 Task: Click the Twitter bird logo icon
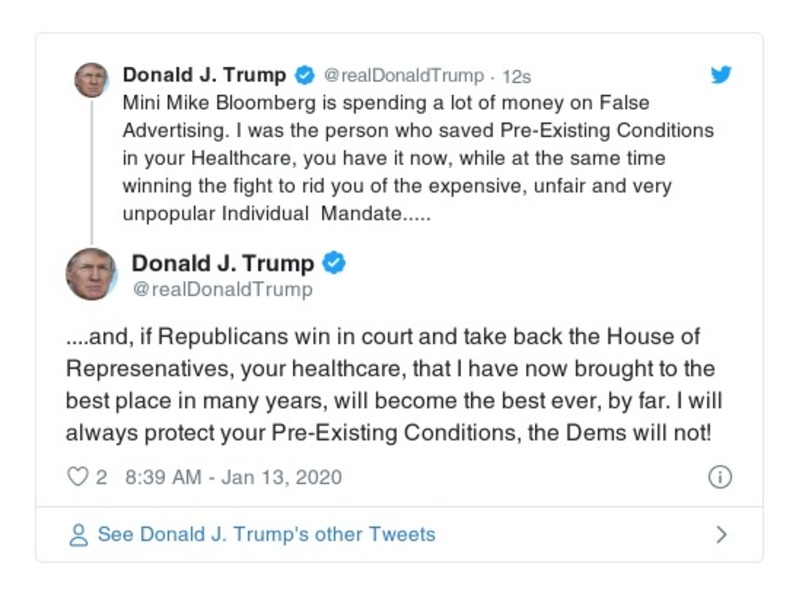(x=720, y=76)
